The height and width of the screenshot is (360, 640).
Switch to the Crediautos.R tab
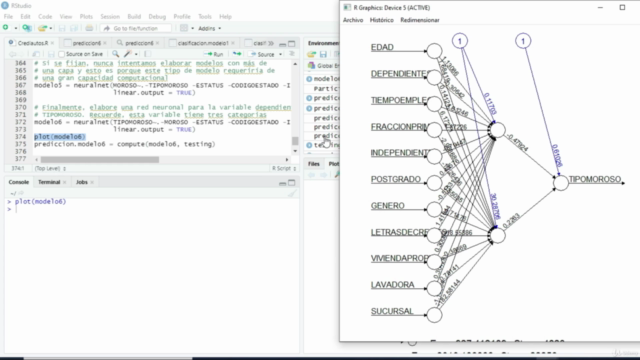33,43
